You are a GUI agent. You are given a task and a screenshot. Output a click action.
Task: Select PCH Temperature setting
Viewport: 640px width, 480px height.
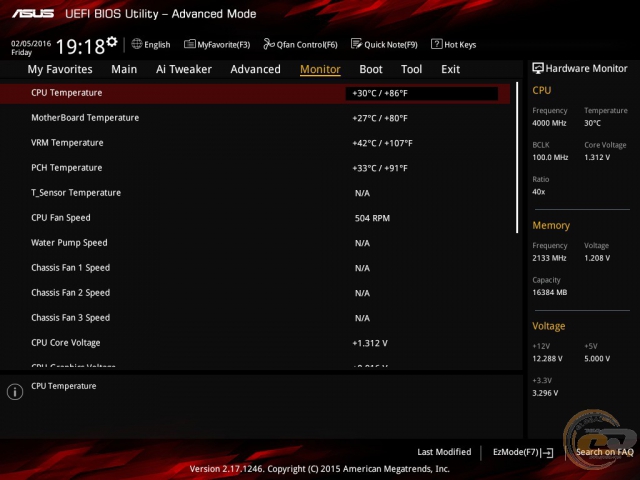click(255, 168)
